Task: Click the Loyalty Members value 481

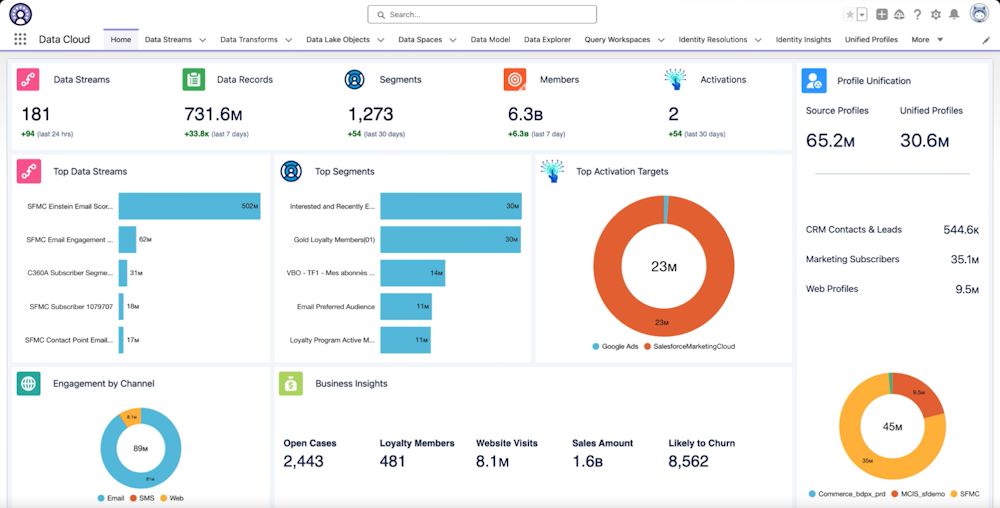Action: (392, 461)
